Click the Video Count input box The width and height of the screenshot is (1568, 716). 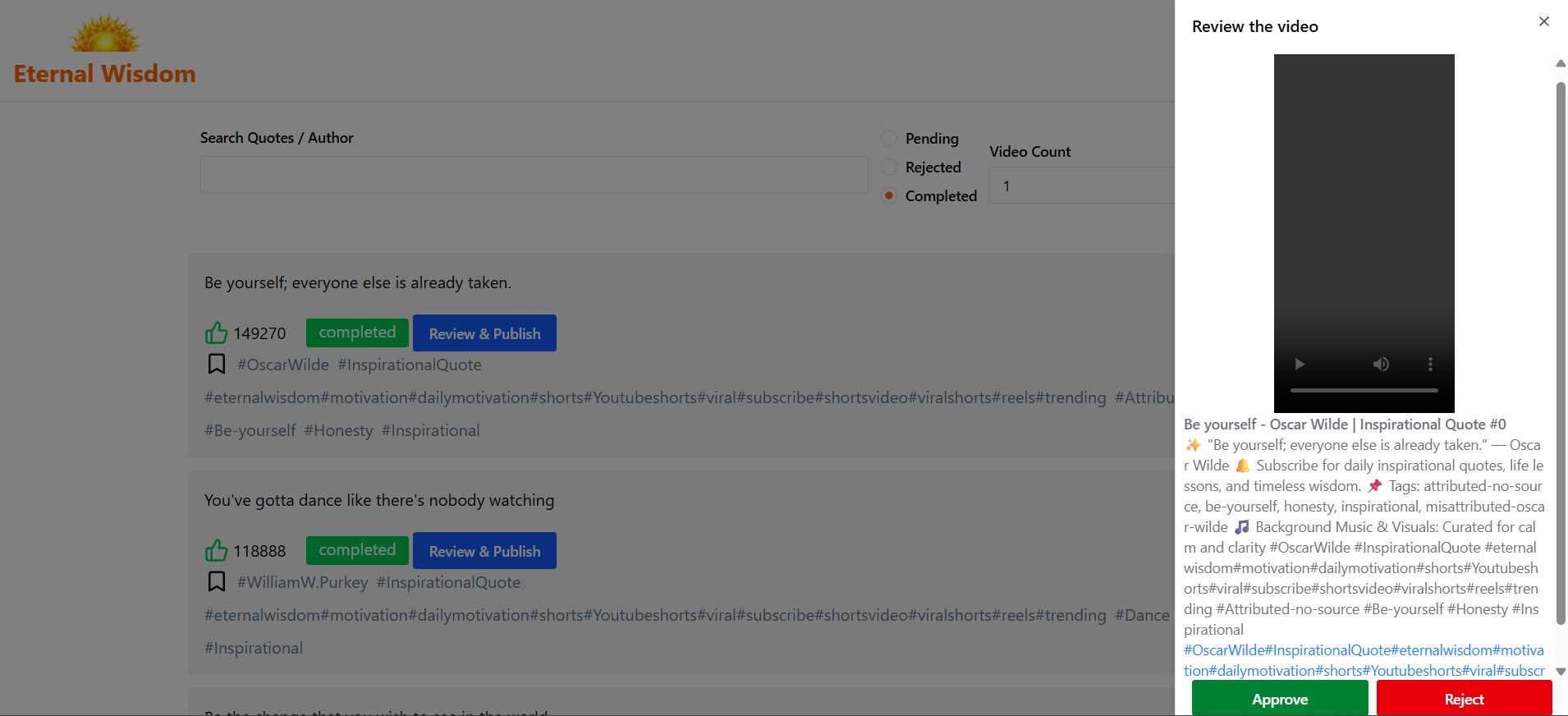coord(1081,186)
